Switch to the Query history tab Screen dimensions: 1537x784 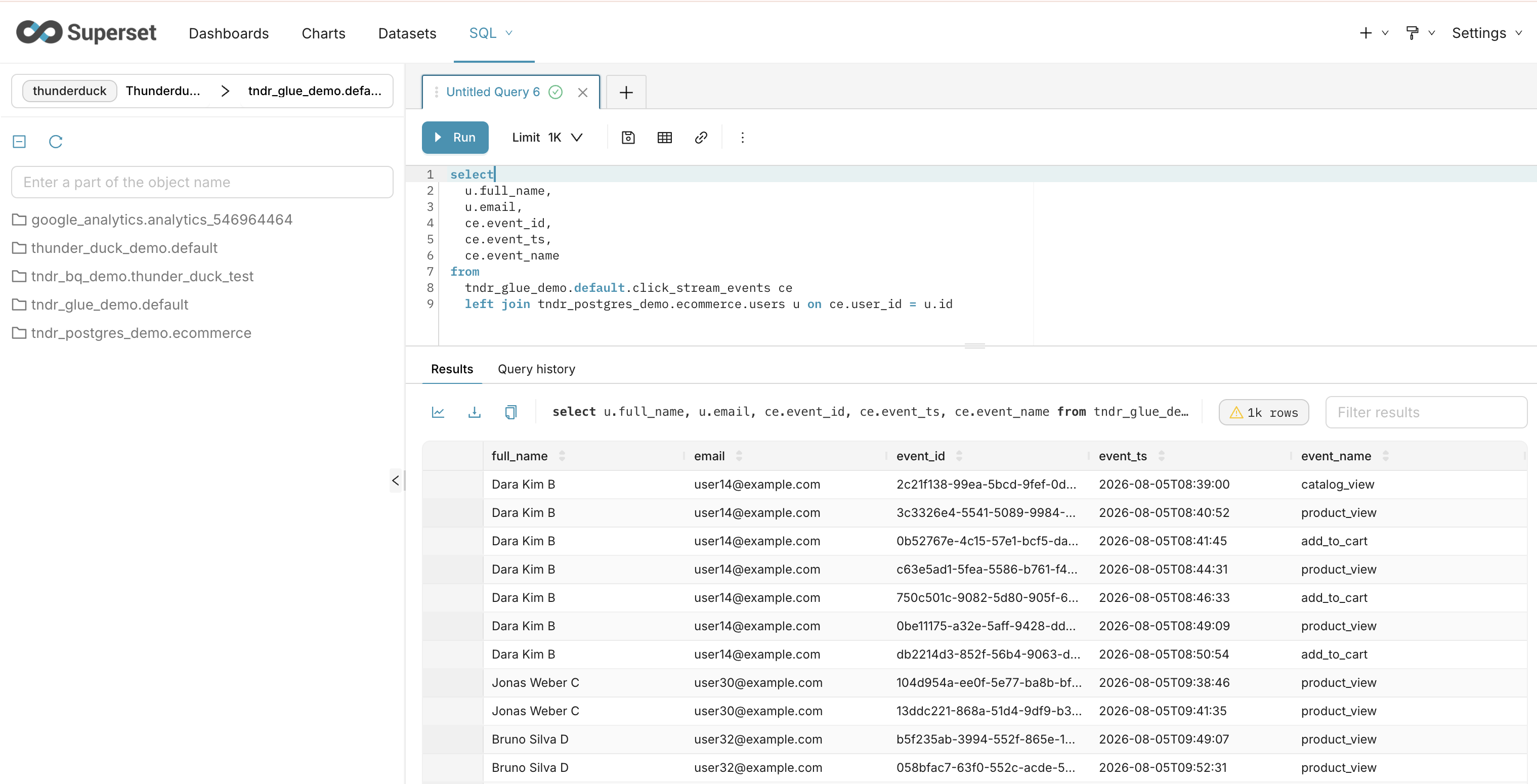pos(536,369)
